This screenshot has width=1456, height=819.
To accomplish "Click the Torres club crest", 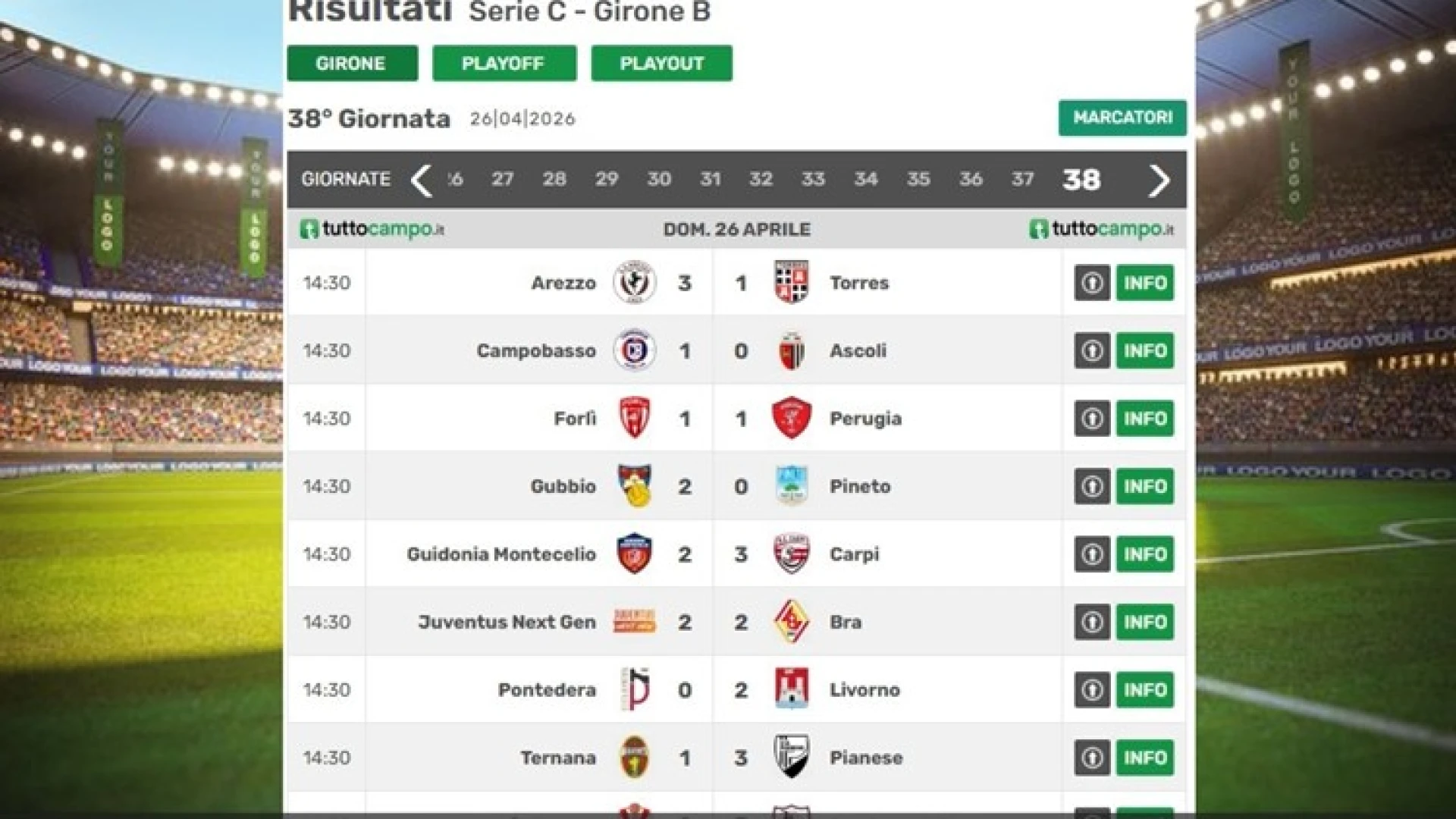I will tap(792, 282).
